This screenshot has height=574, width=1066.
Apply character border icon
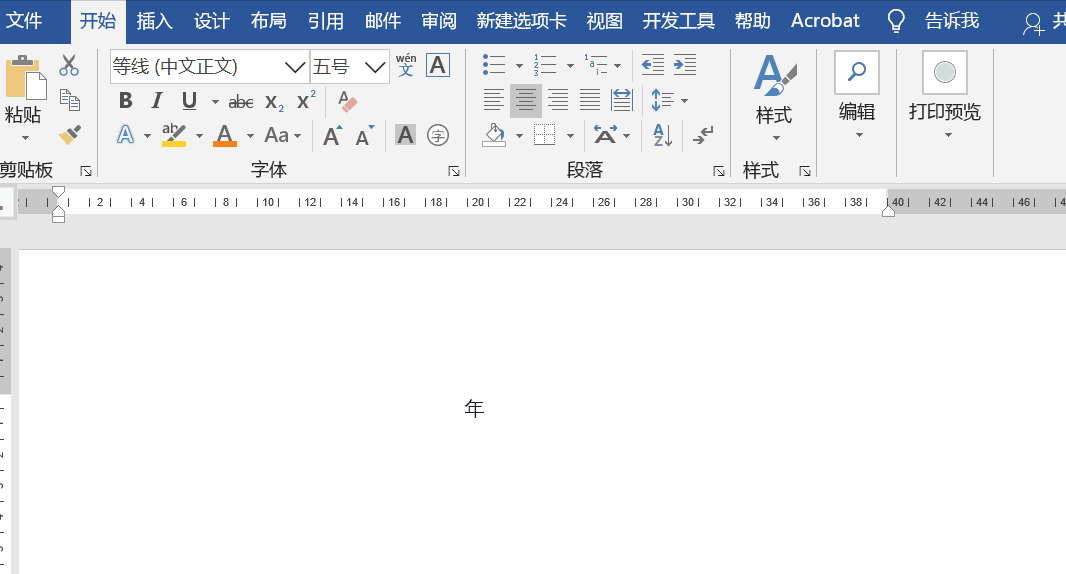click(438, 65)
